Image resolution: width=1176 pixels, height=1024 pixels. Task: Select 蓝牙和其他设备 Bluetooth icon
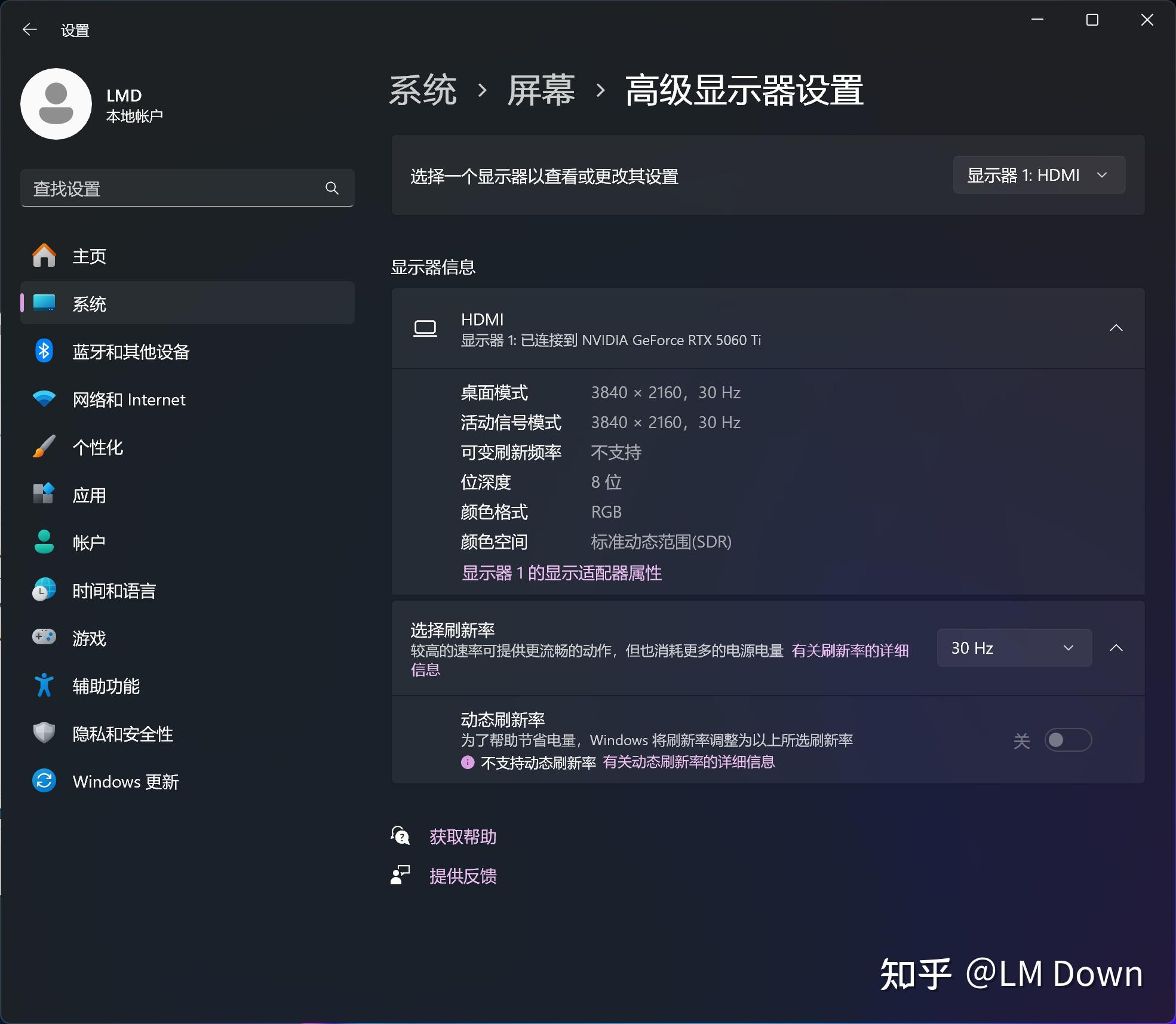(x=44, y=351)
